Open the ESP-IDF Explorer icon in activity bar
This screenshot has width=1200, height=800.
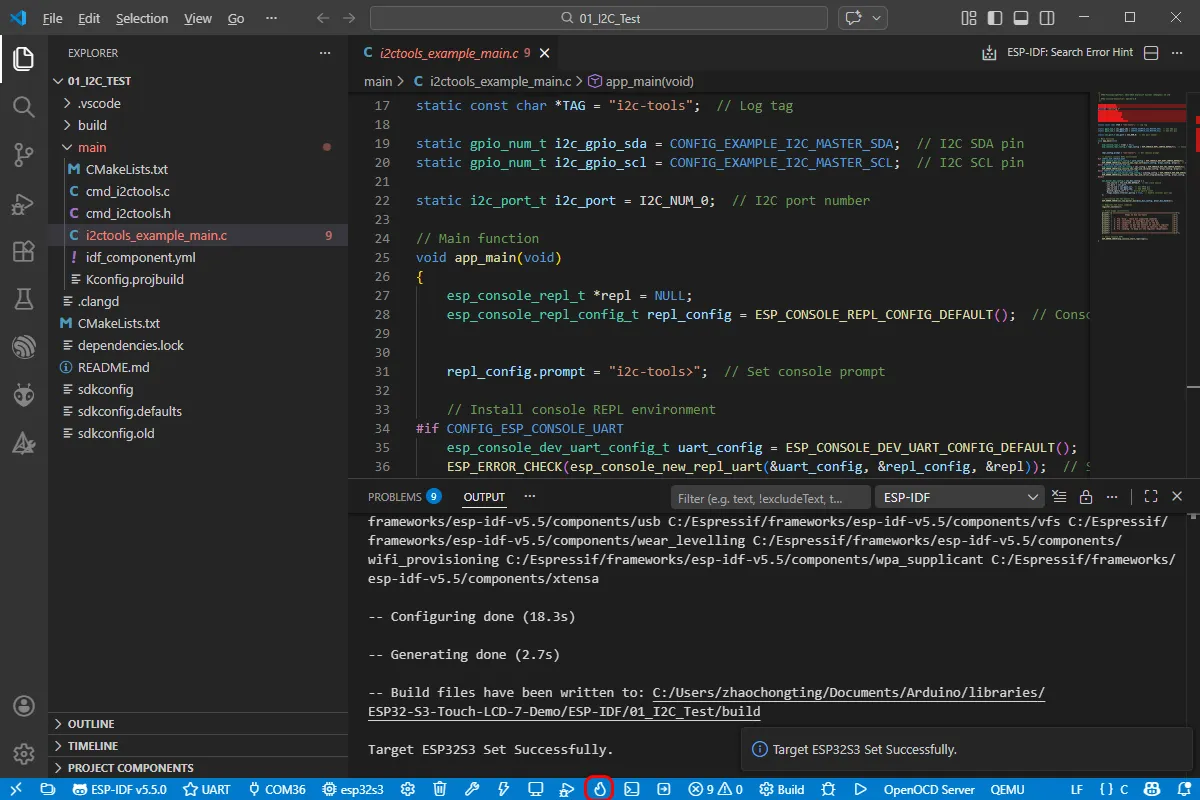[23, 347]
